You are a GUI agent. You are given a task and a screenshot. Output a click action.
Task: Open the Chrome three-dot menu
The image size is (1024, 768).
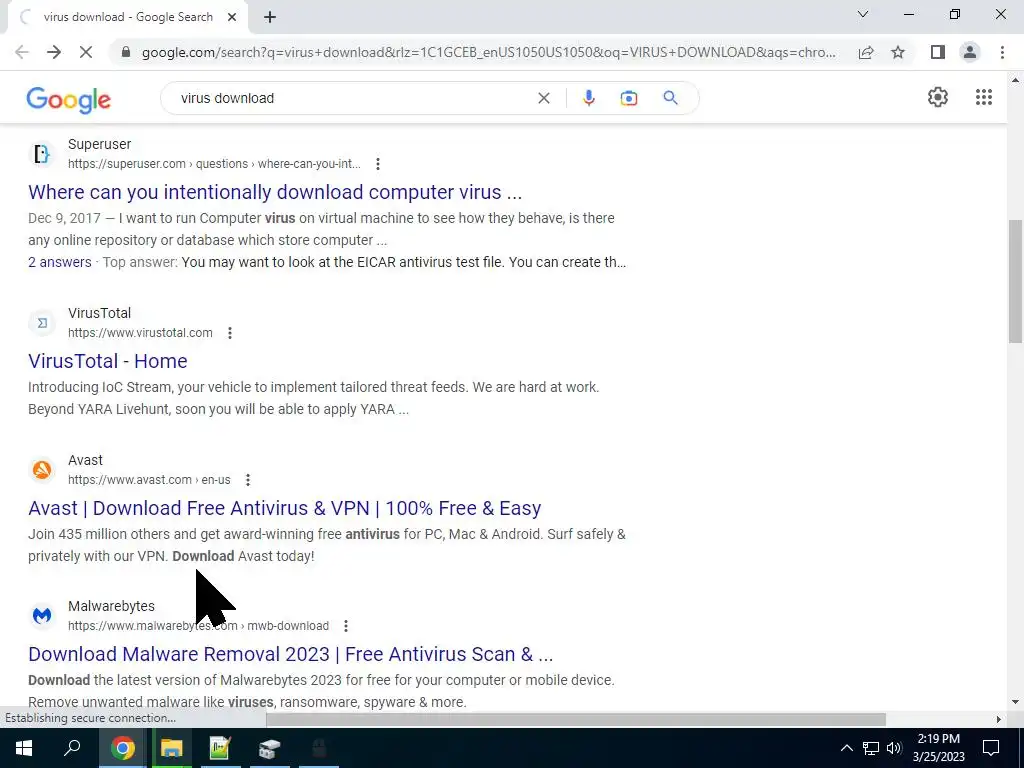(x=1002, y=52)
